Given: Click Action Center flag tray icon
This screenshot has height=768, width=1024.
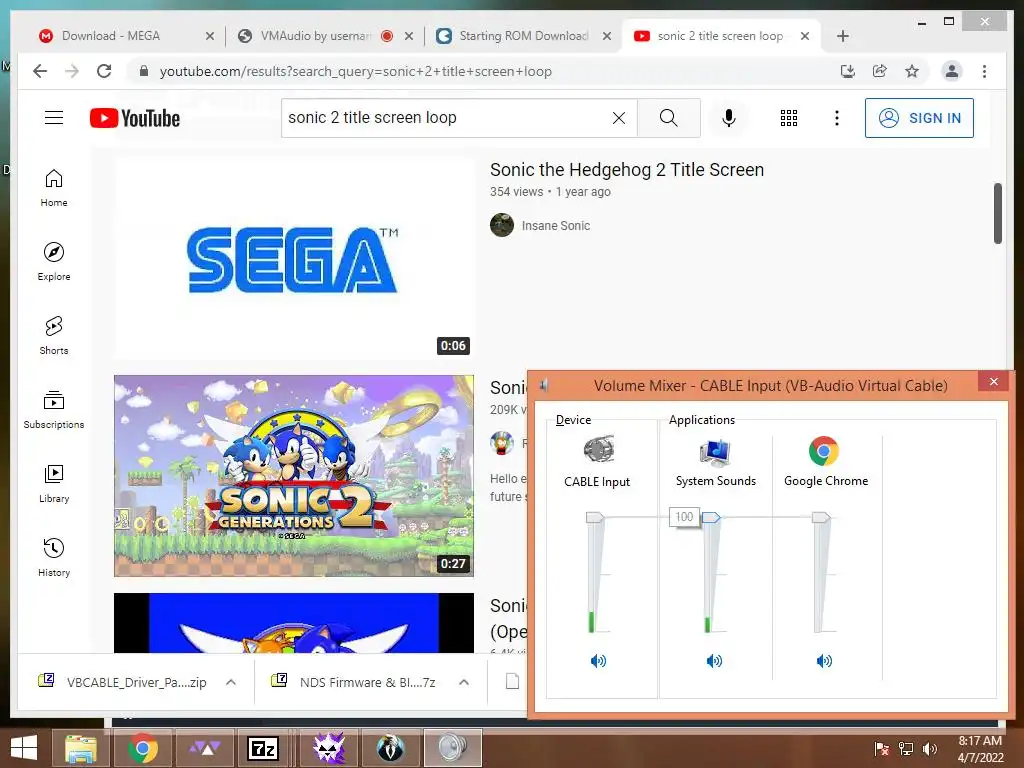Looking at the screenshot, I should (882, 748).
